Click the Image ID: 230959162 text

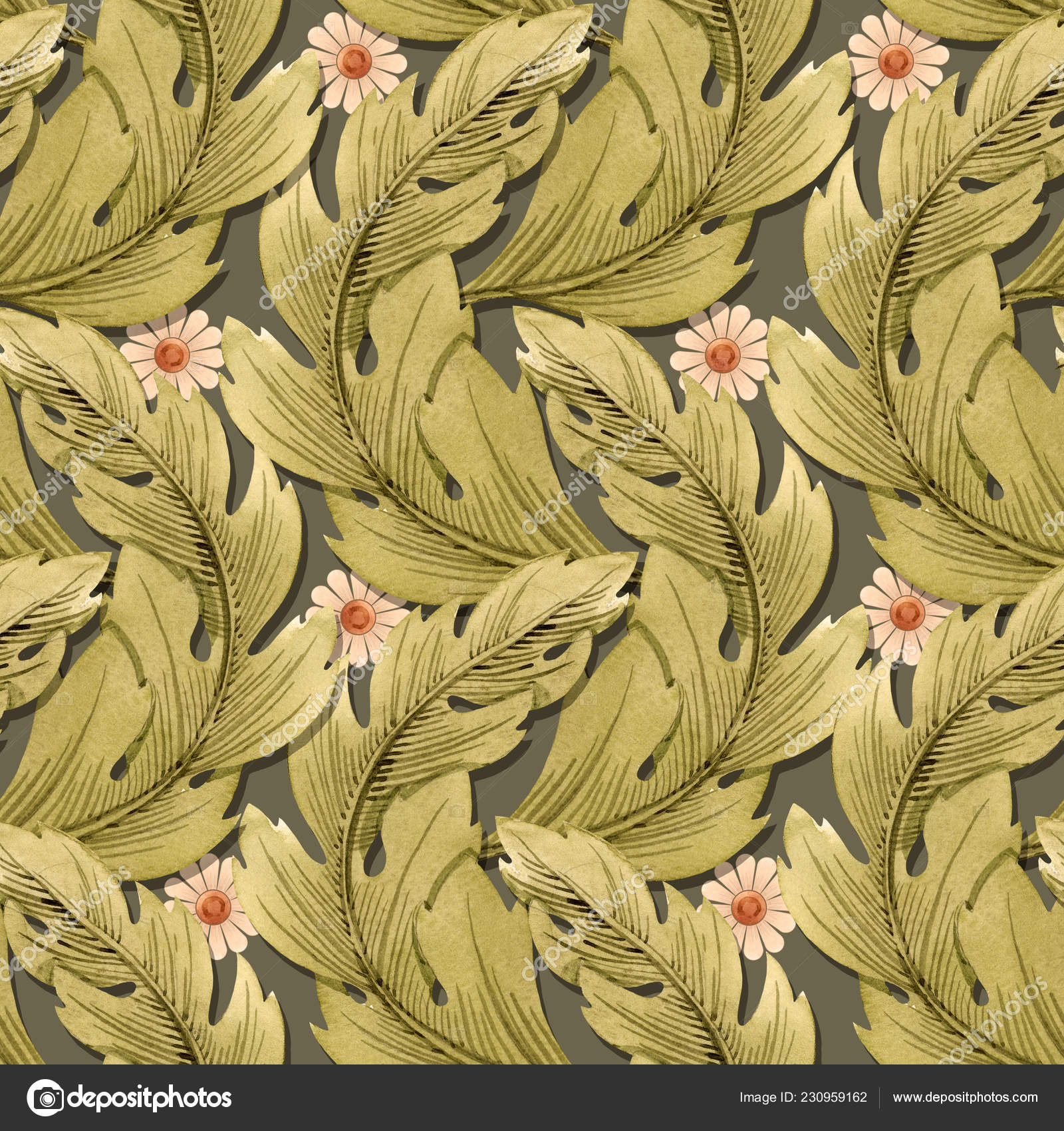point(805,1097)
